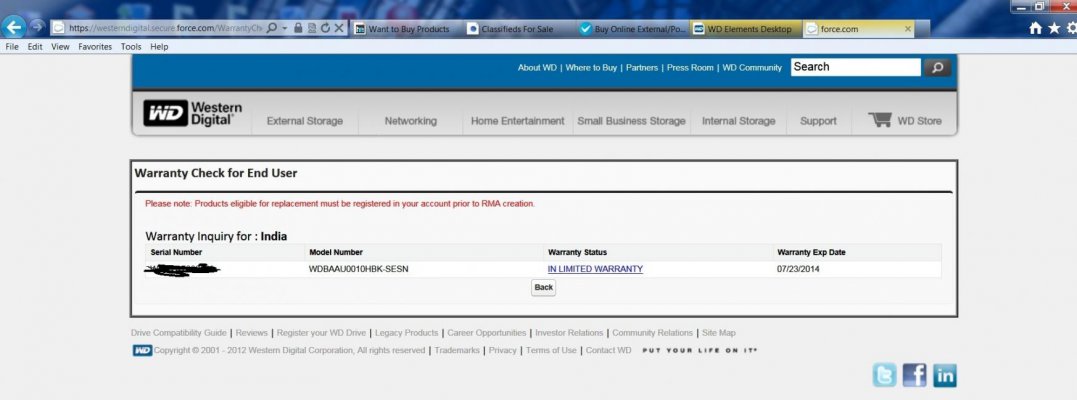Open the Twitter social icon
Viewport: 1077px width, 400px height.
click(885, 375)
